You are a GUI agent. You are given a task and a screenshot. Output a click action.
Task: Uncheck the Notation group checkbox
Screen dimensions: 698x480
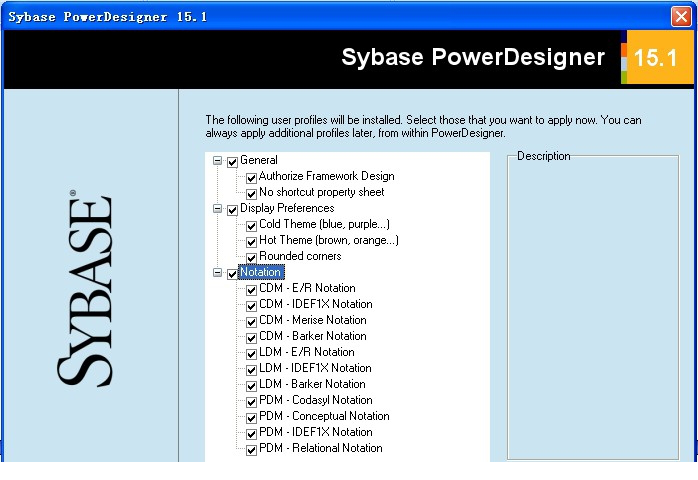tap(232, 274)
